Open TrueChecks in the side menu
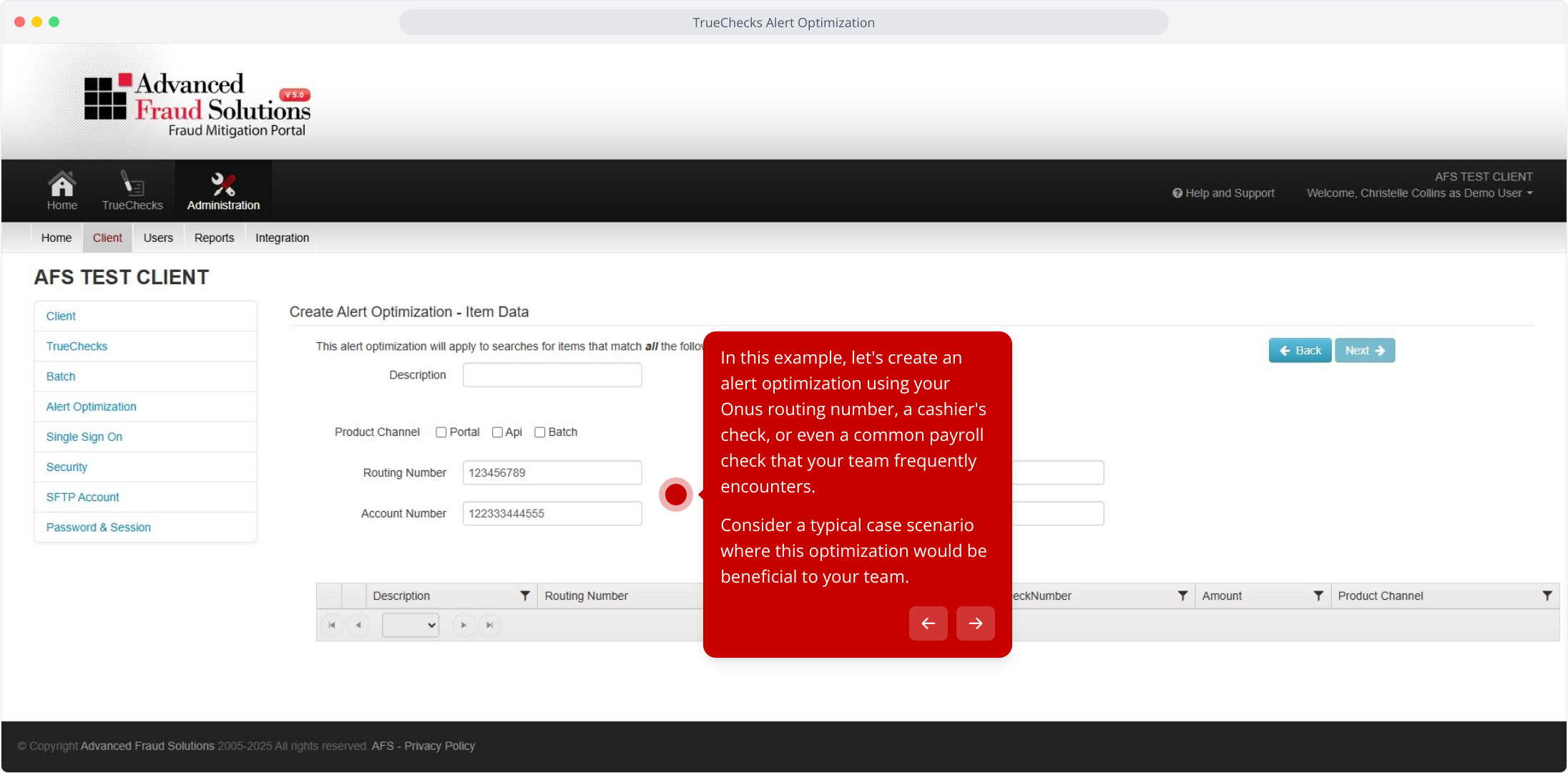 145,346
